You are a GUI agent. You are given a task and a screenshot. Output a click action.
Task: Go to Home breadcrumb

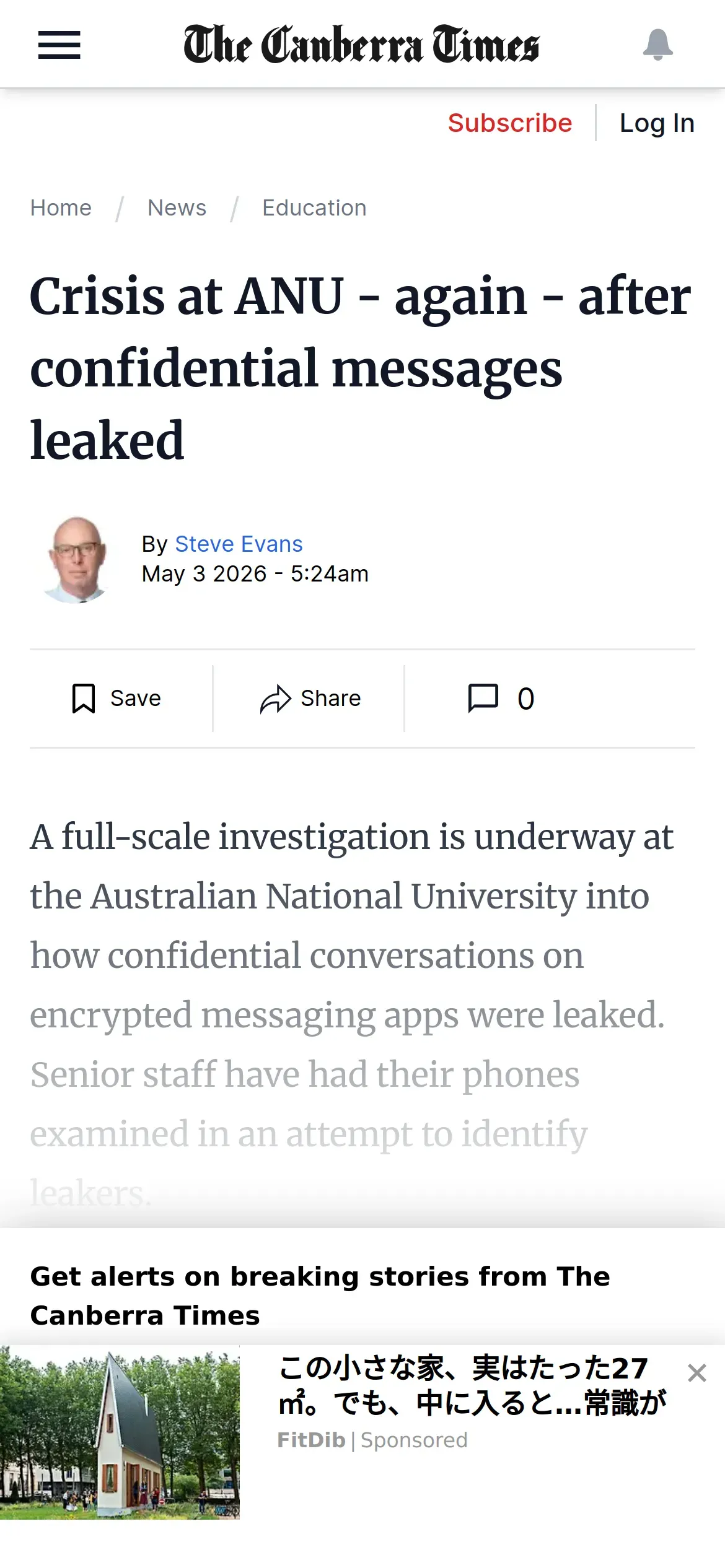(x=61, y=207)
